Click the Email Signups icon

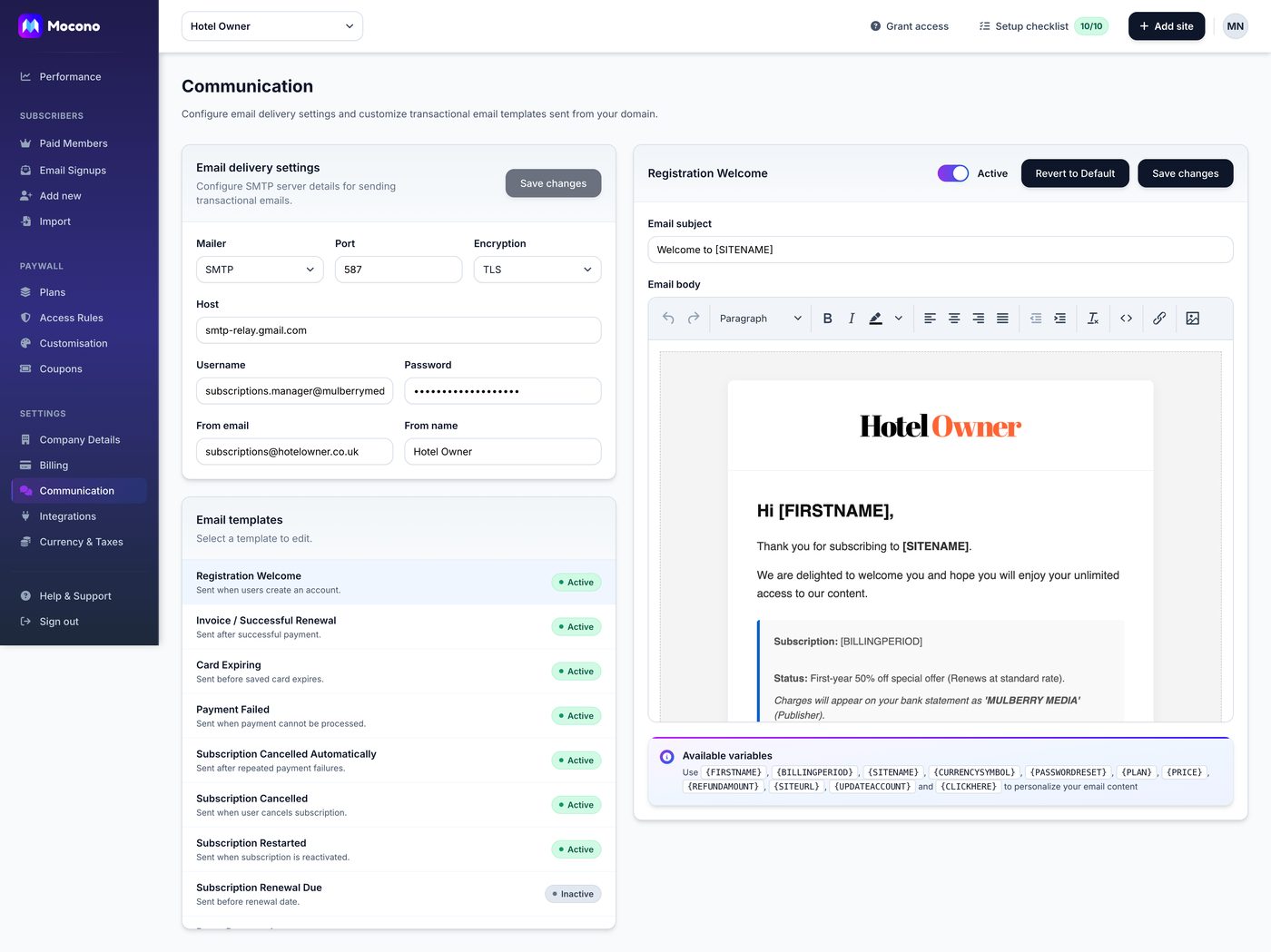point(25,171)
